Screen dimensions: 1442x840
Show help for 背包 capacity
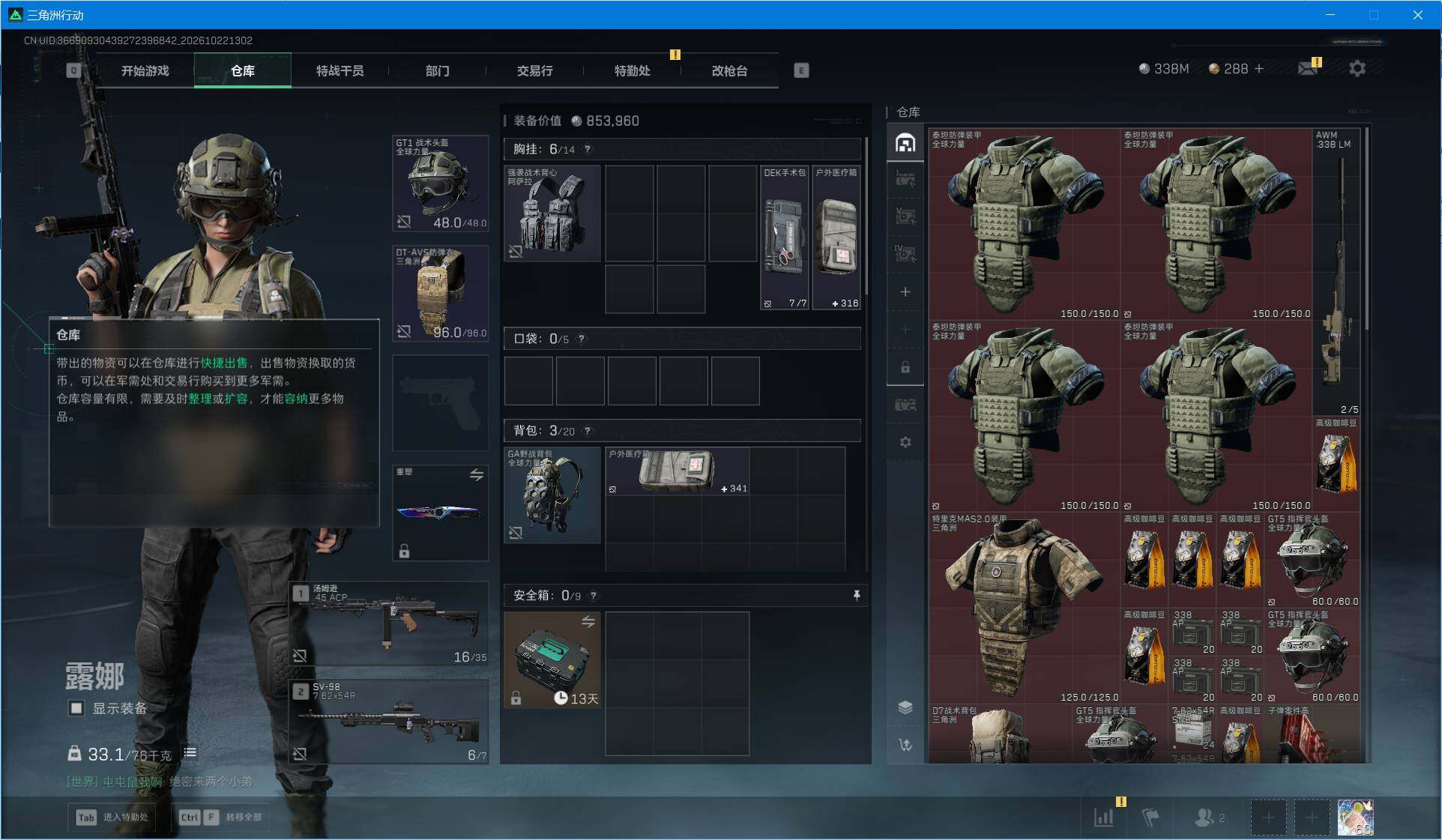pos(588,431)
